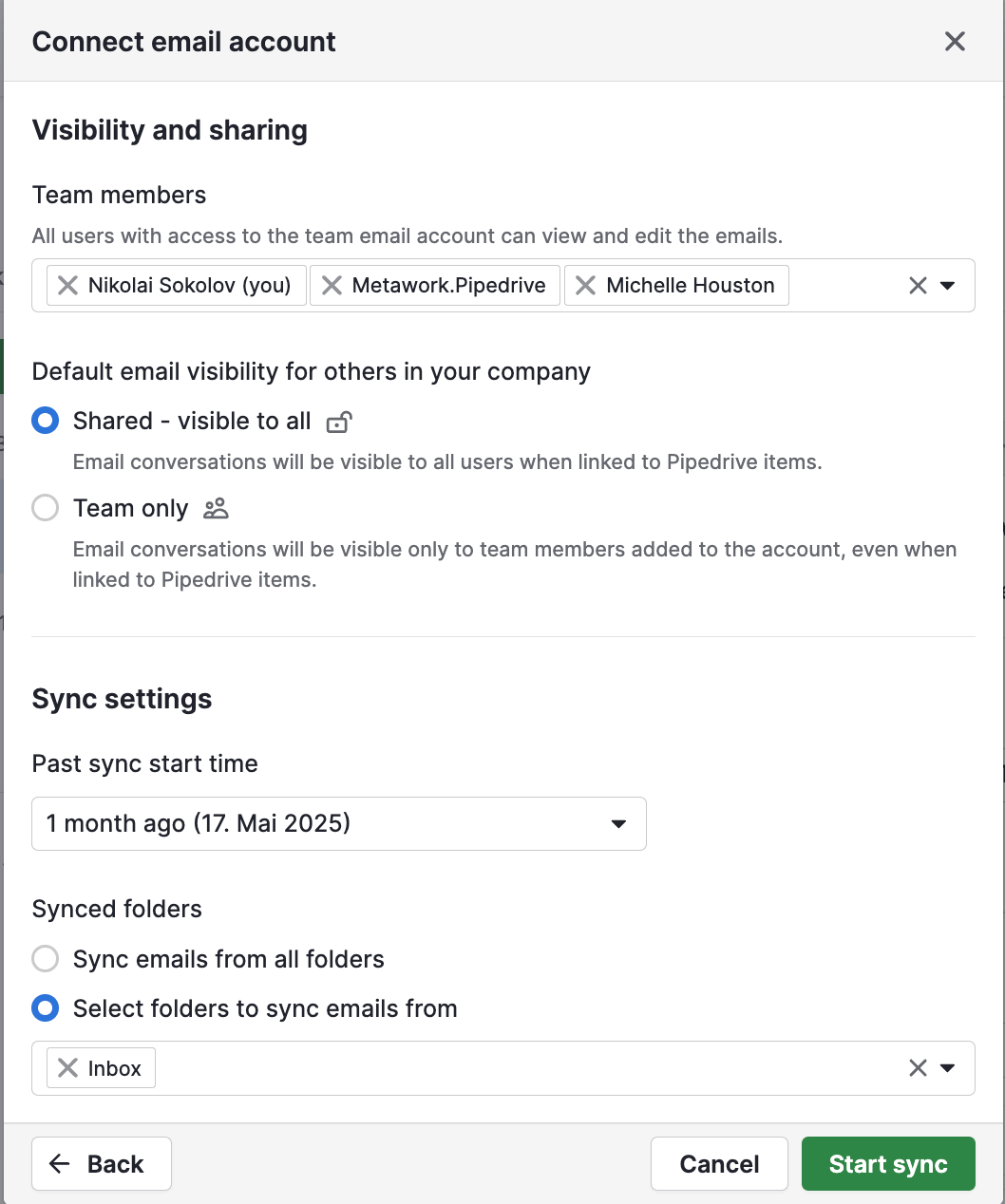
Task: Remove Nikolai Sokolov from team members
Action: click(x=67, y=286)
